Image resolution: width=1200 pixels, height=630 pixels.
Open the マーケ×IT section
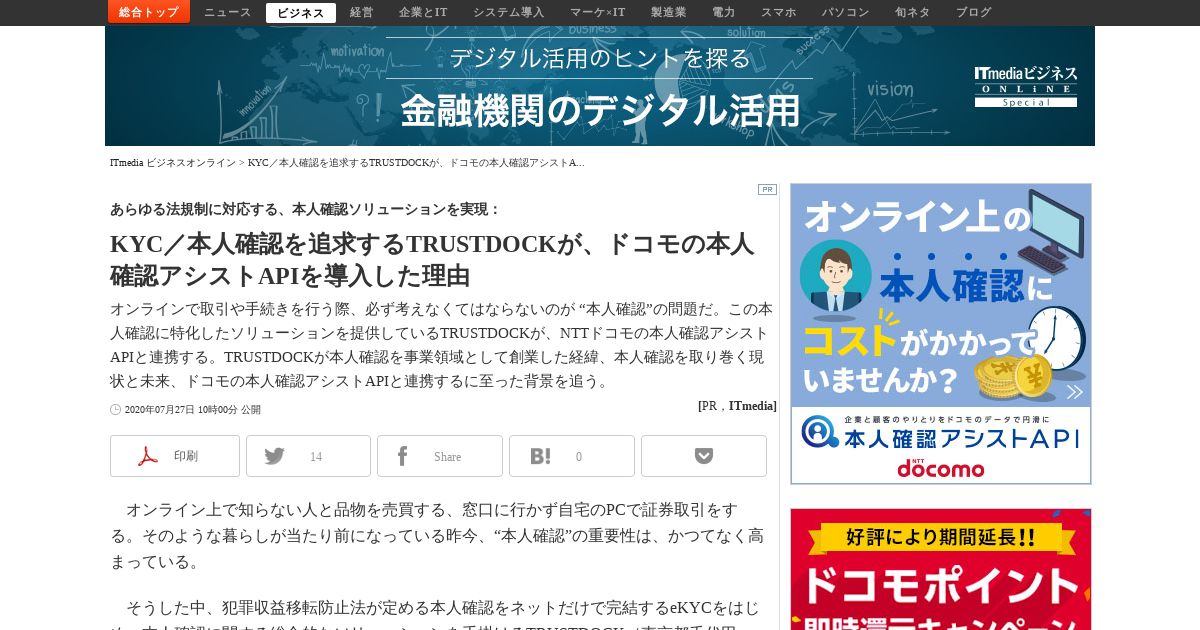598,12
